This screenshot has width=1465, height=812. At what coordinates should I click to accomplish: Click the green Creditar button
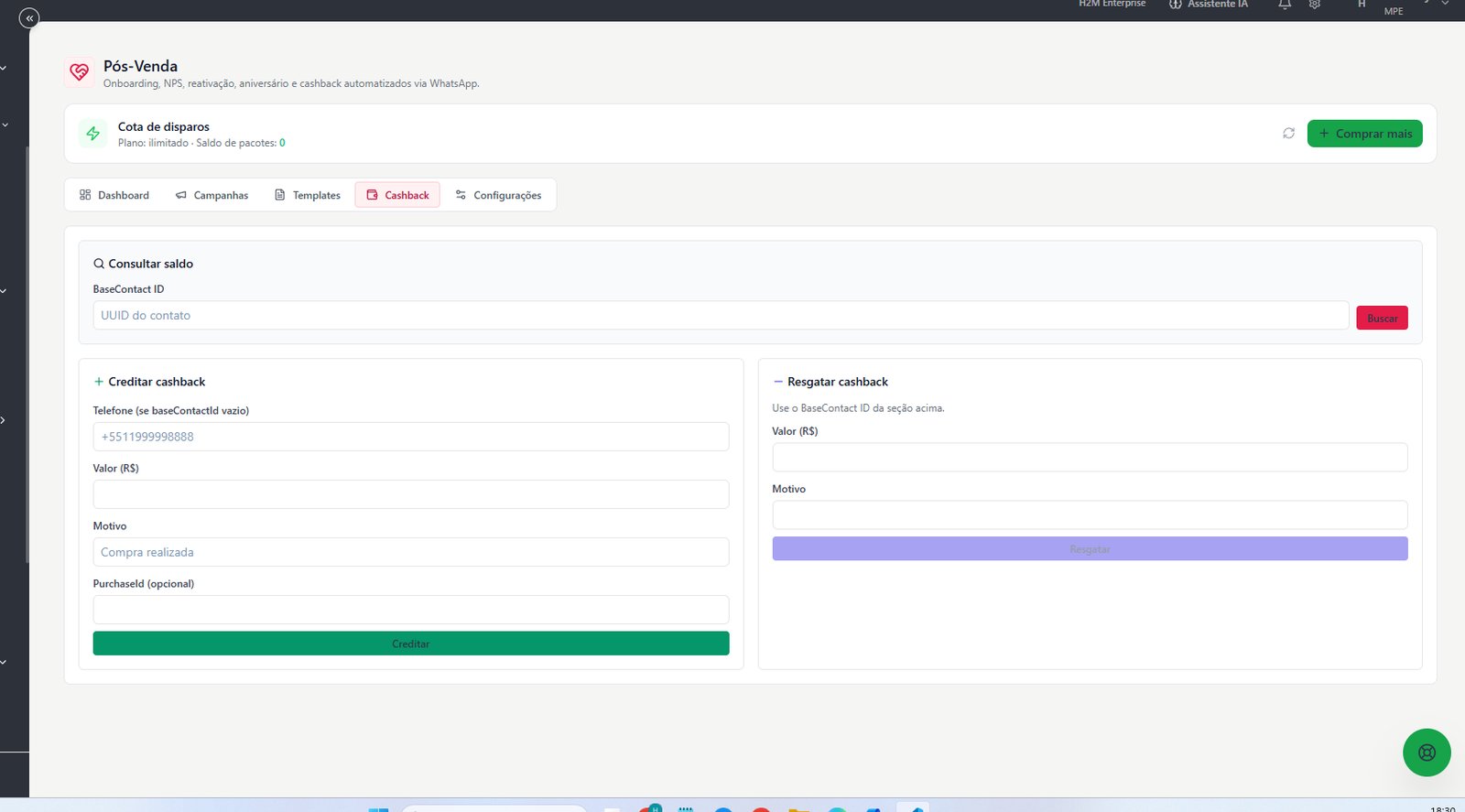click(411, 644)
